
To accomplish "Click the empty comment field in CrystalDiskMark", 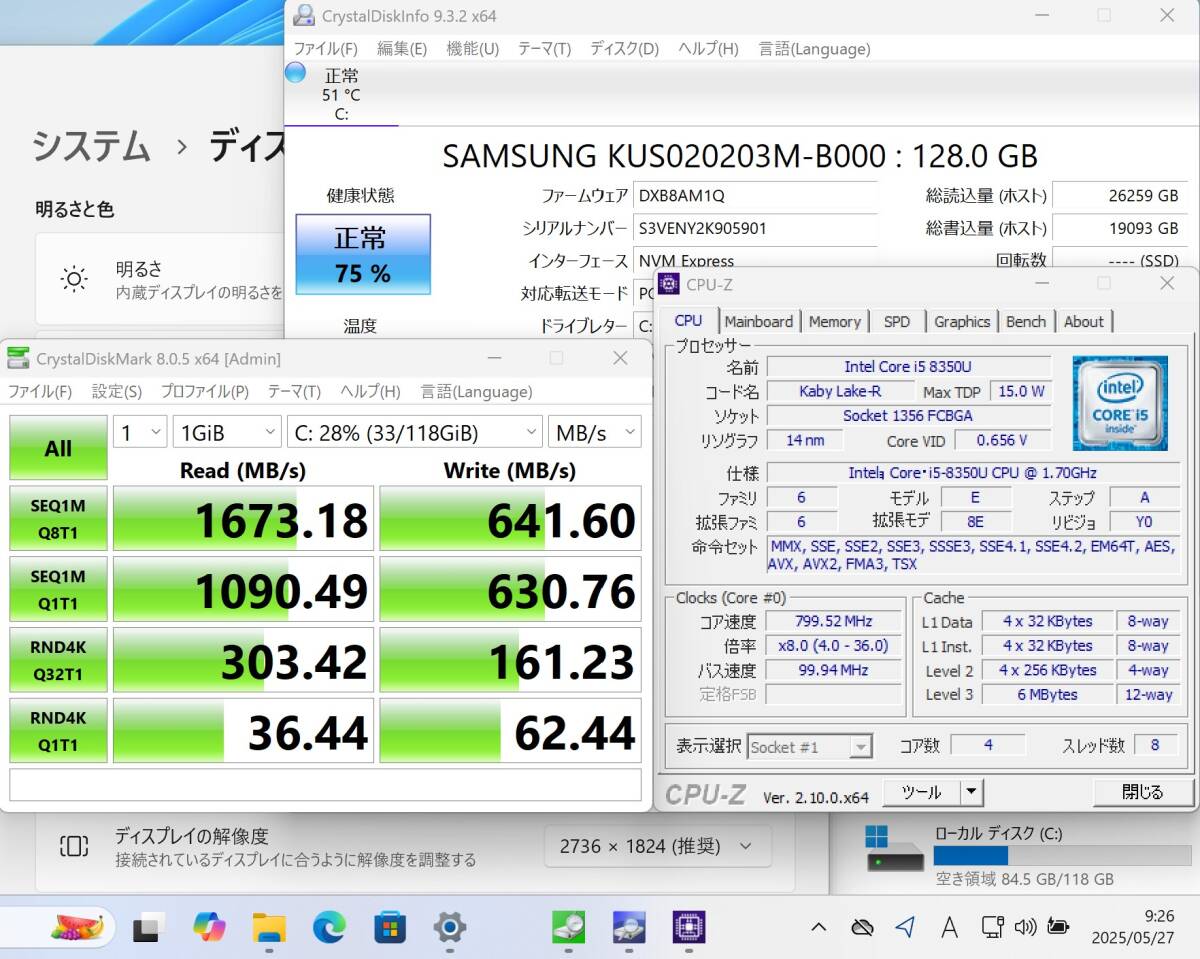I will [x=325, y=783].
